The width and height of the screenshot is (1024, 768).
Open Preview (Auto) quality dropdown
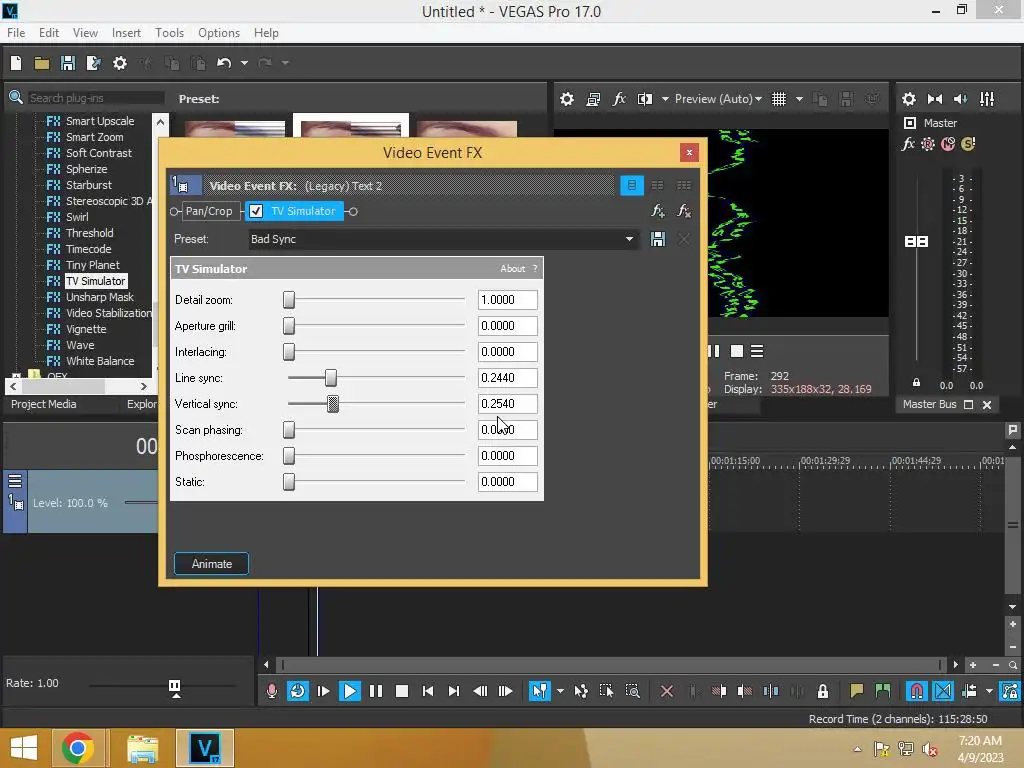tap(718, 99)
